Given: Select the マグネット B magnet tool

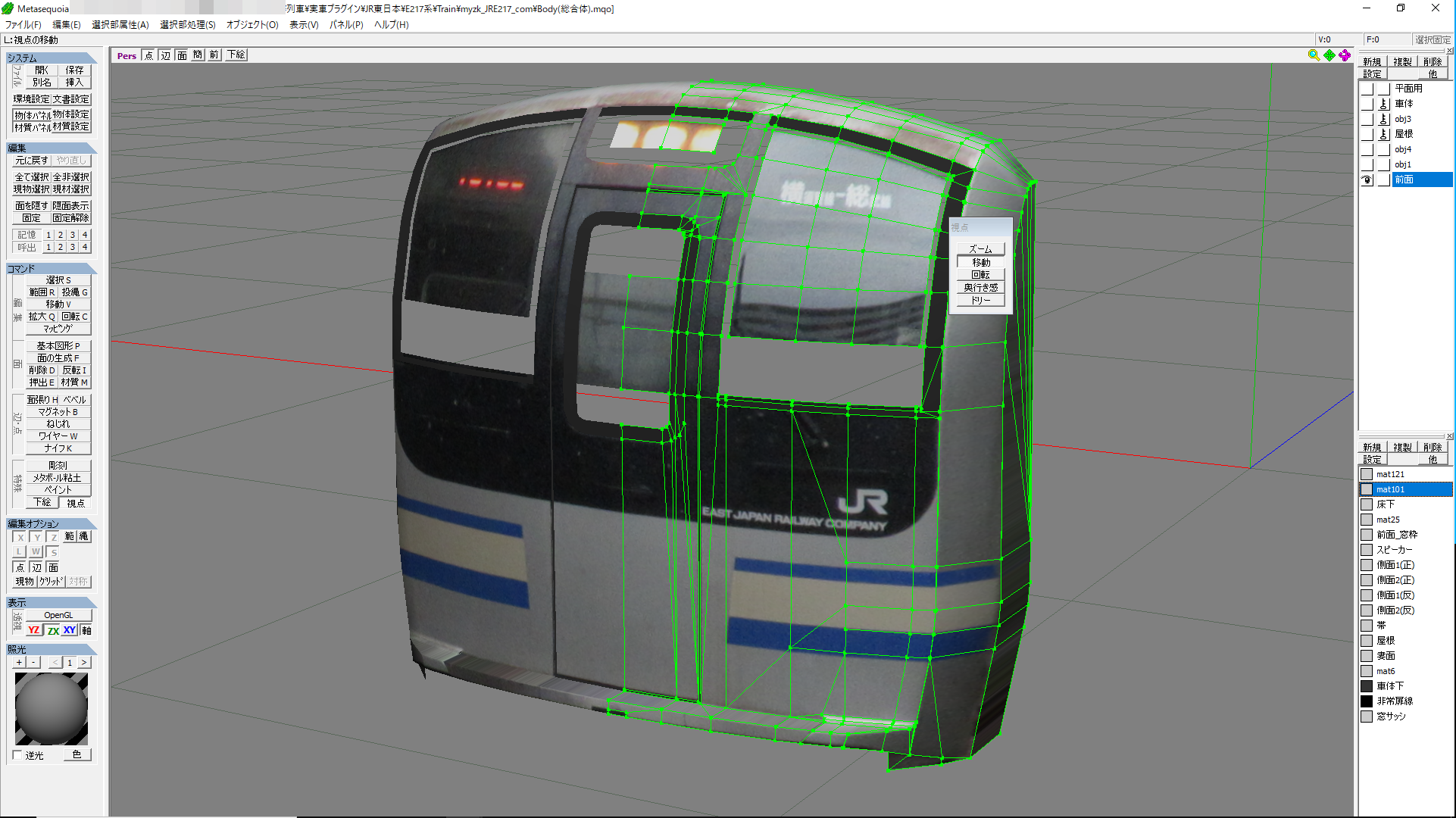Looking at the screenshot, I should click(x=58, y=411).
